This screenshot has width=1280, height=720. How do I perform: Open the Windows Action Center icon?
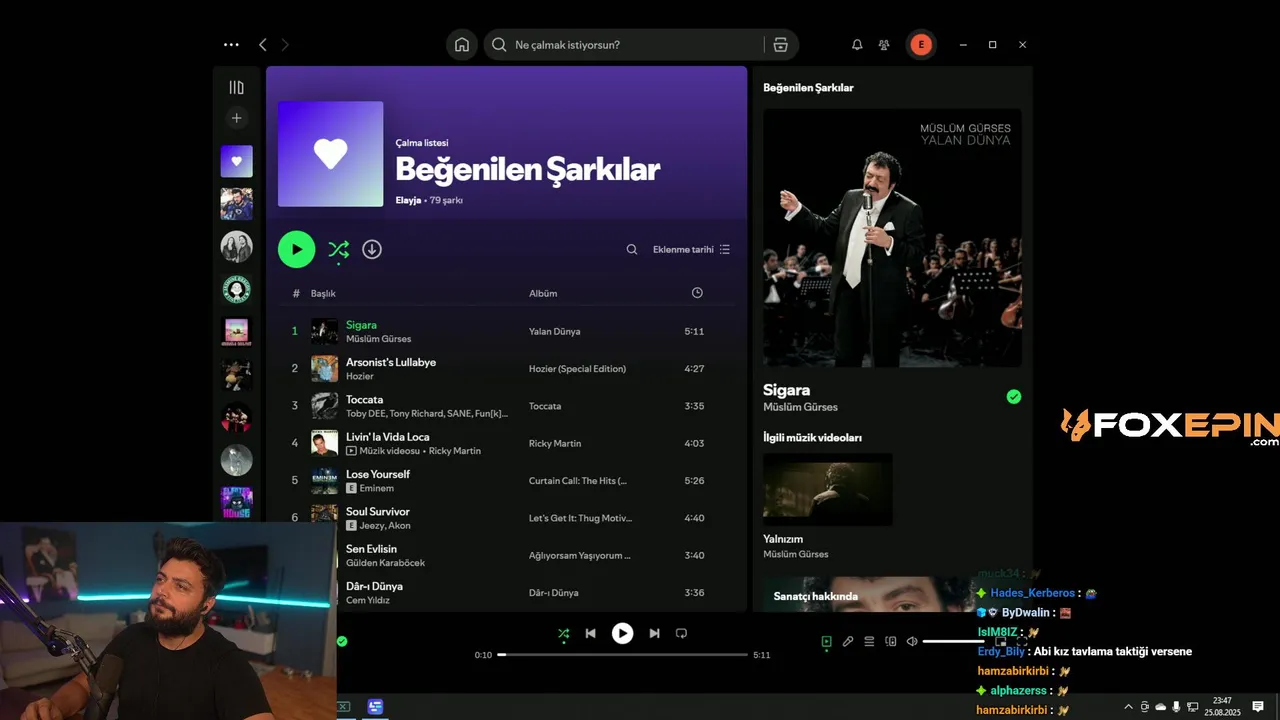[1258, 706]
